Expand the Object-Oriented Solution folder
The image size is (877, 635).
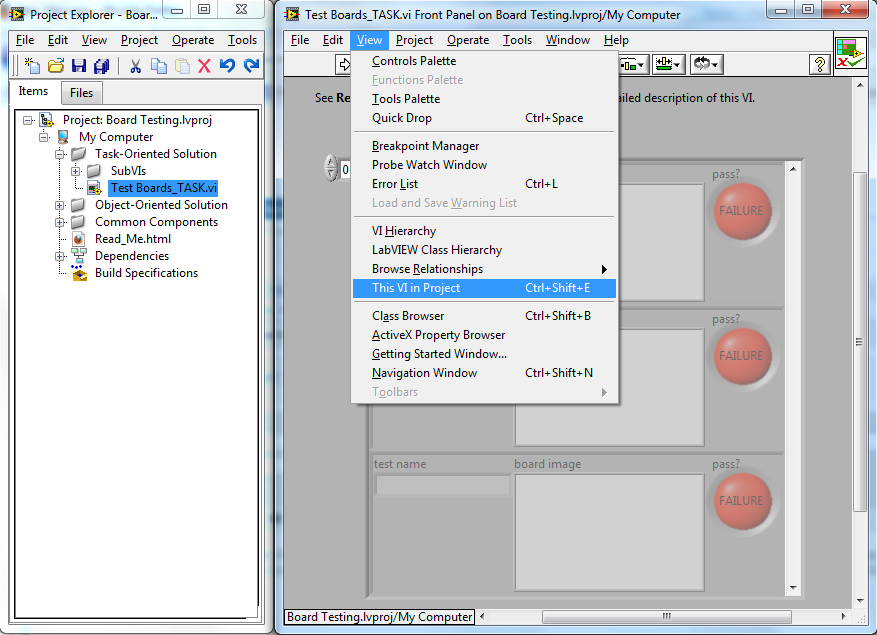tap(59, 205)
